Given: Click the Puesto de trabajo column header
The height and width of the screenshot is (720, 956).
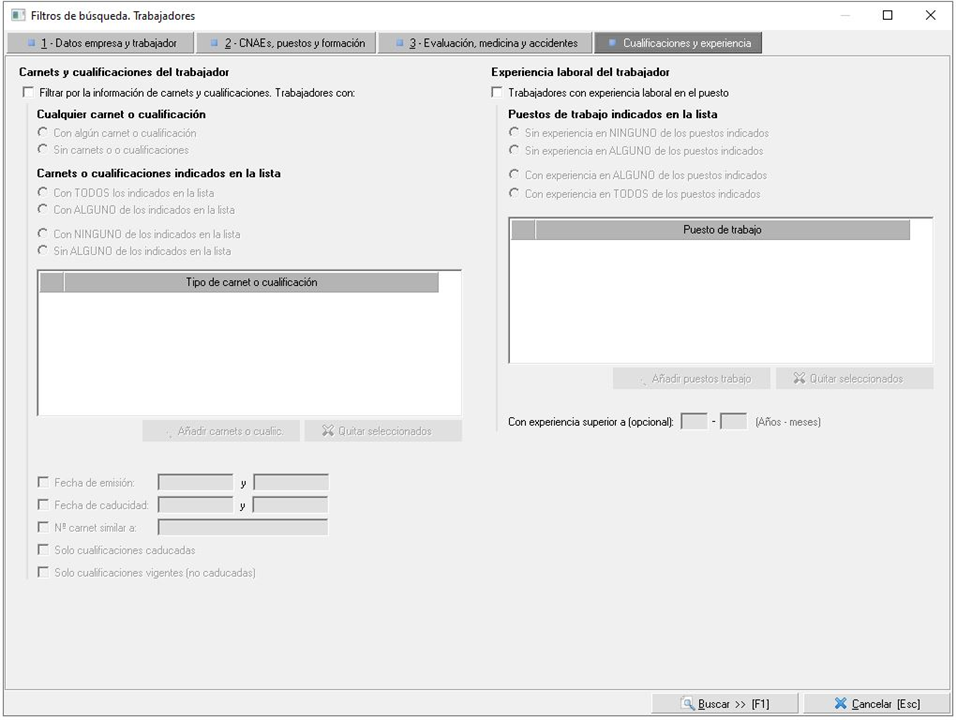Looking at the screenshot, I should click(722, 230).
